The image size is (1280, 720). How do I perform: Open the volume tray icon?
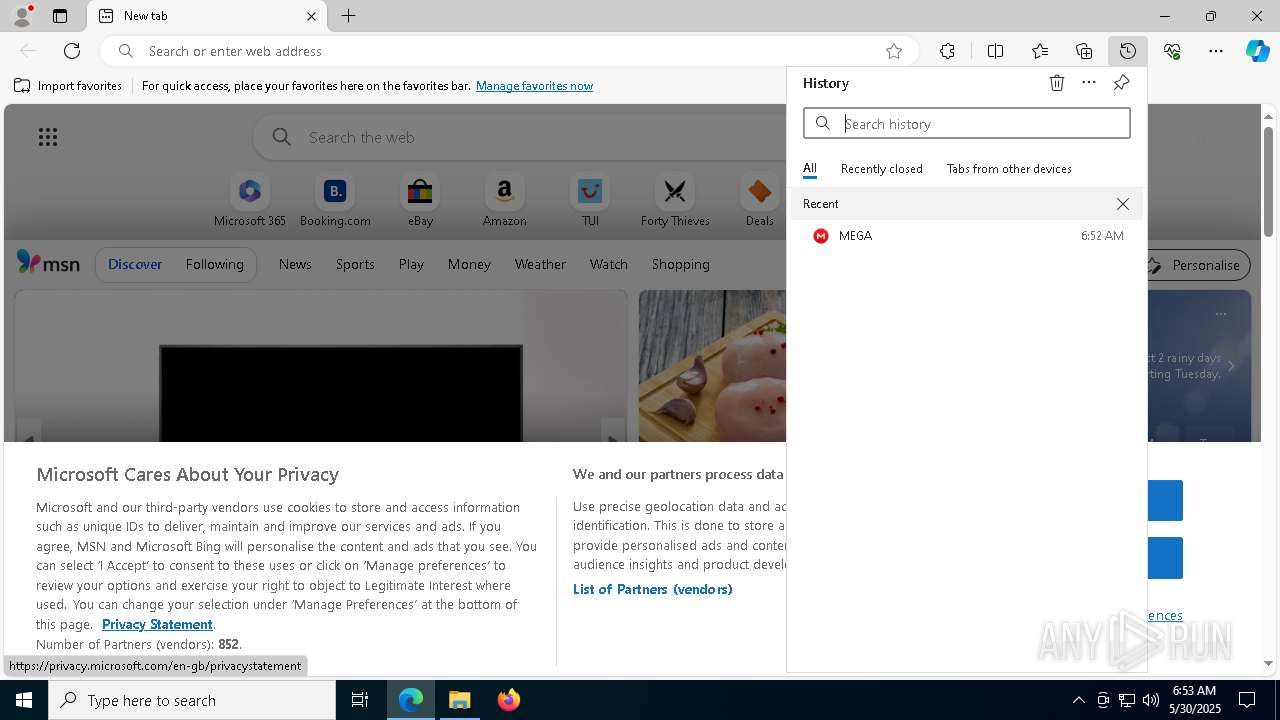[x=1150, y=700]
